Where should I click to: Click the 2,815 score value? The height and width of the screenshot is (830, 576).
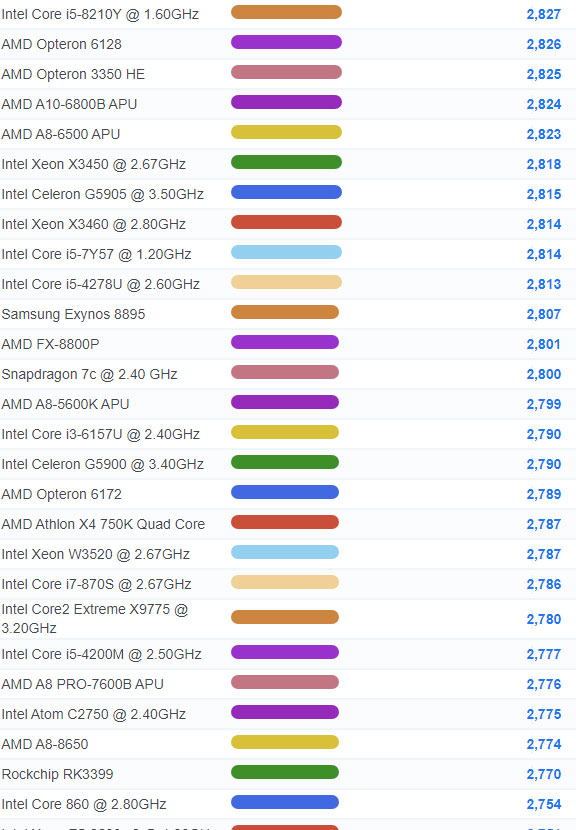click(x=544, y=194)
